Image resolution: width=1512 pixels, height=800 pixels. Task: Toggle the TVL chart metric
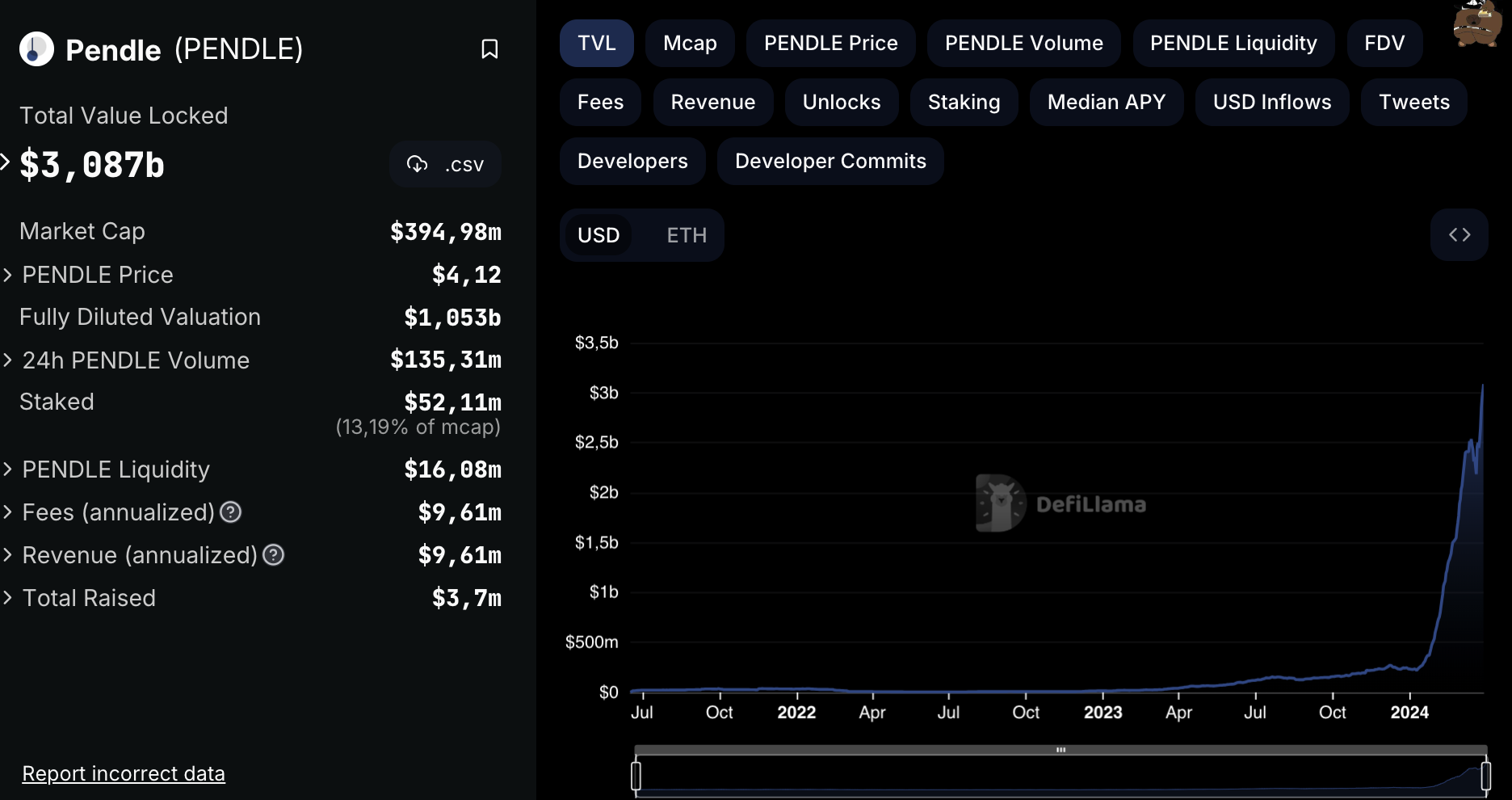pyautogui.click(x=597, y=43)
